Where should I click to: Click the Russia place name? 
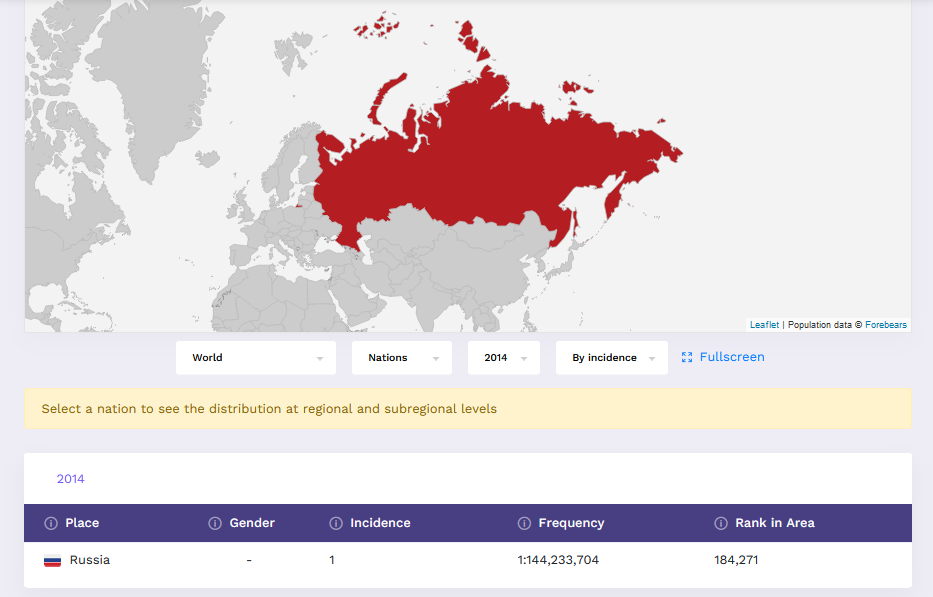[90, 560]
